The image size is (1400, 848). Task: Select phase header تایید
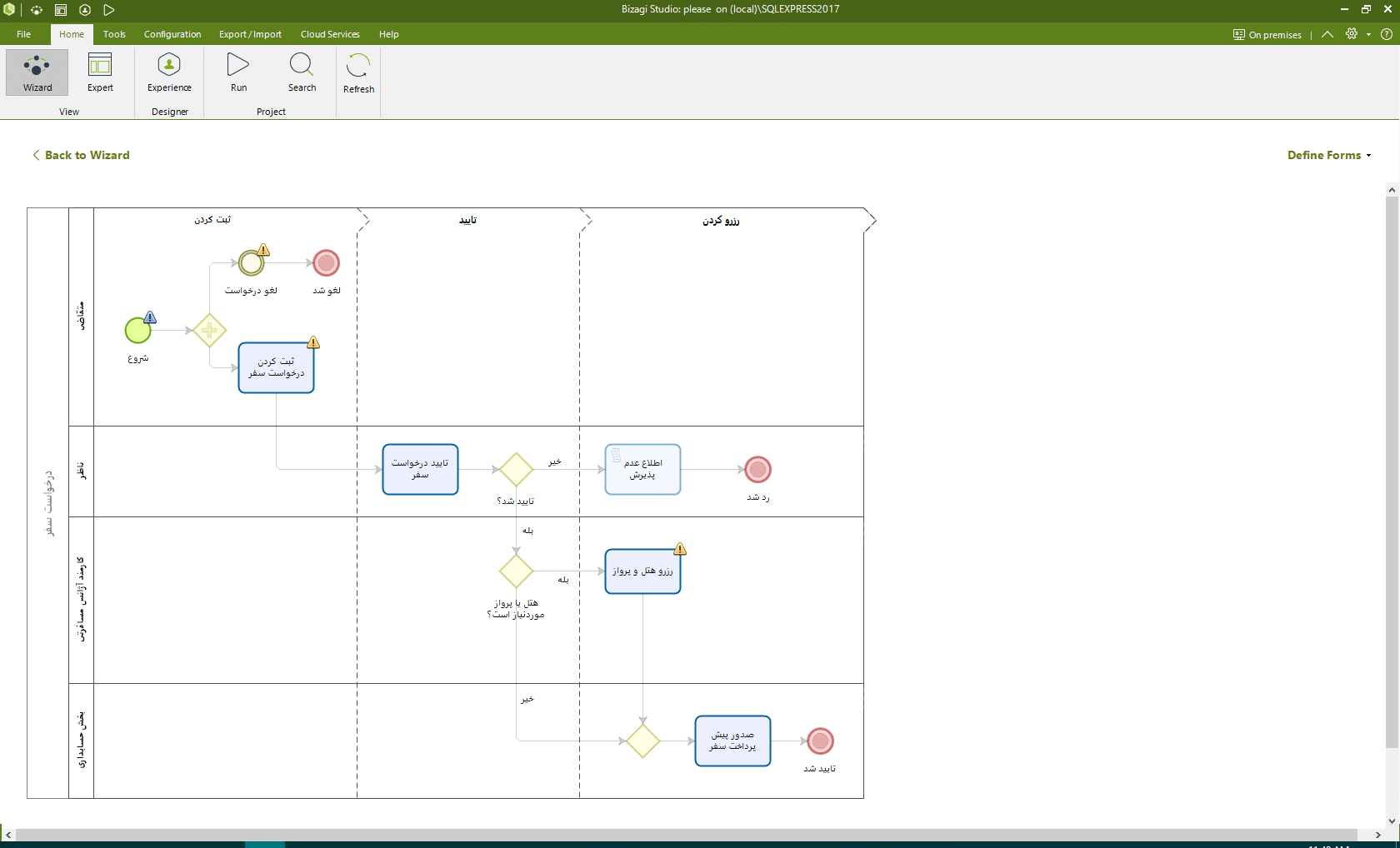tap(467, 220)
